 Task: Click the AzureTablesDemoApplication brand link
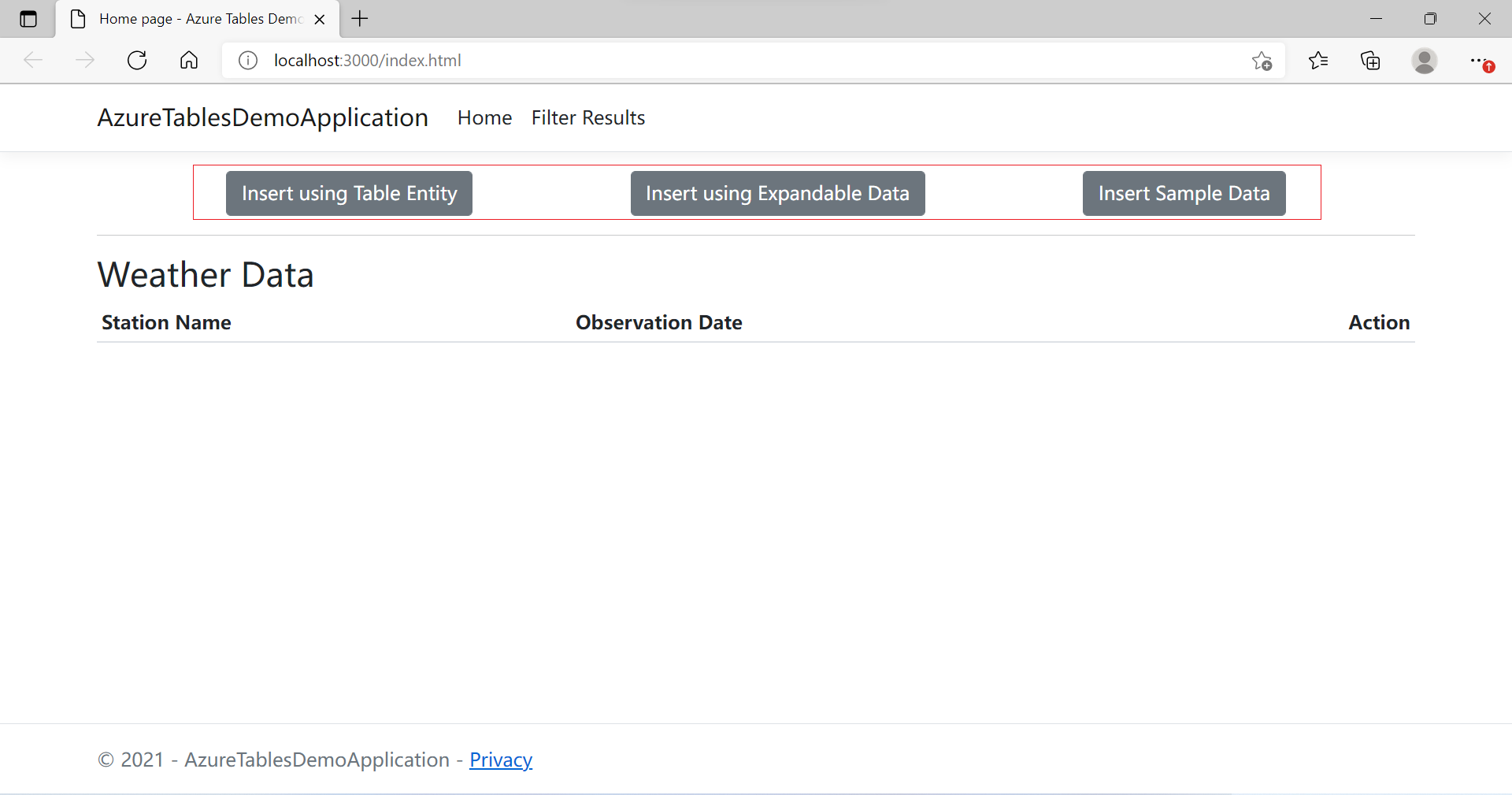pyautogui.click(x=262, y=118)
